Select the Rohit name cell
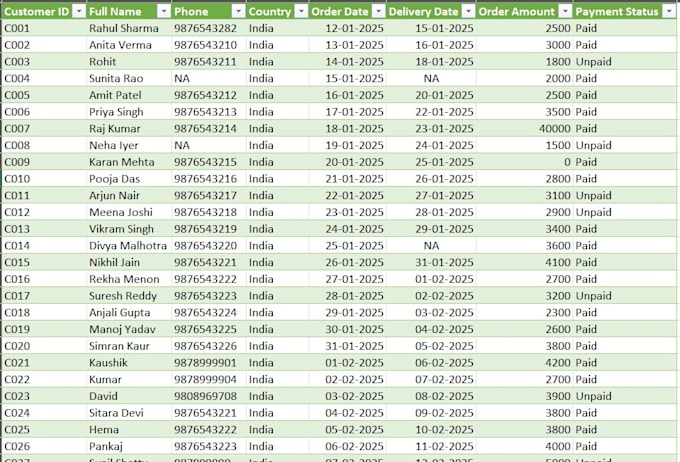Viewport: 680px width, 462px height. 129,62
